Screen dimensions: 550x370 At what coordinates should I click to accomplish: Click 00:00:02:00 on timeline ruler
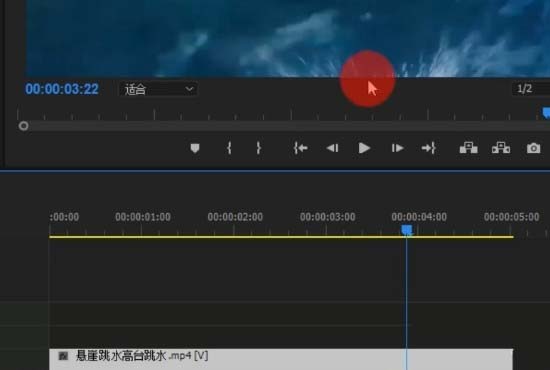click(235, 217)
